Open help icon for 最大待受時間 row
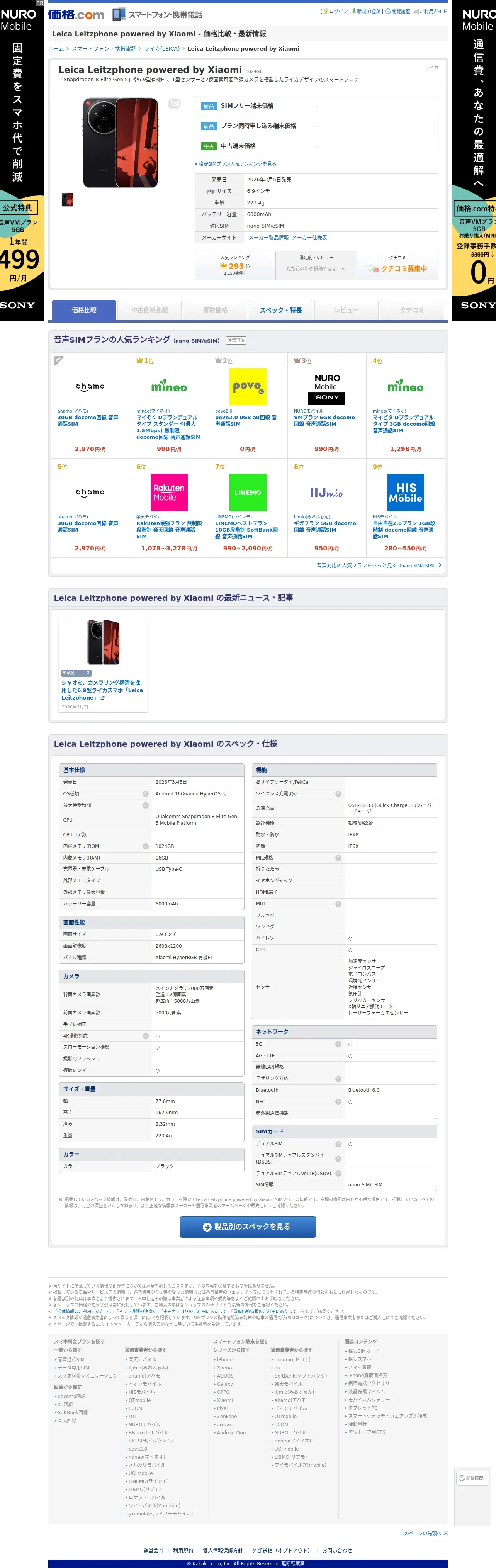 point(146,805)
